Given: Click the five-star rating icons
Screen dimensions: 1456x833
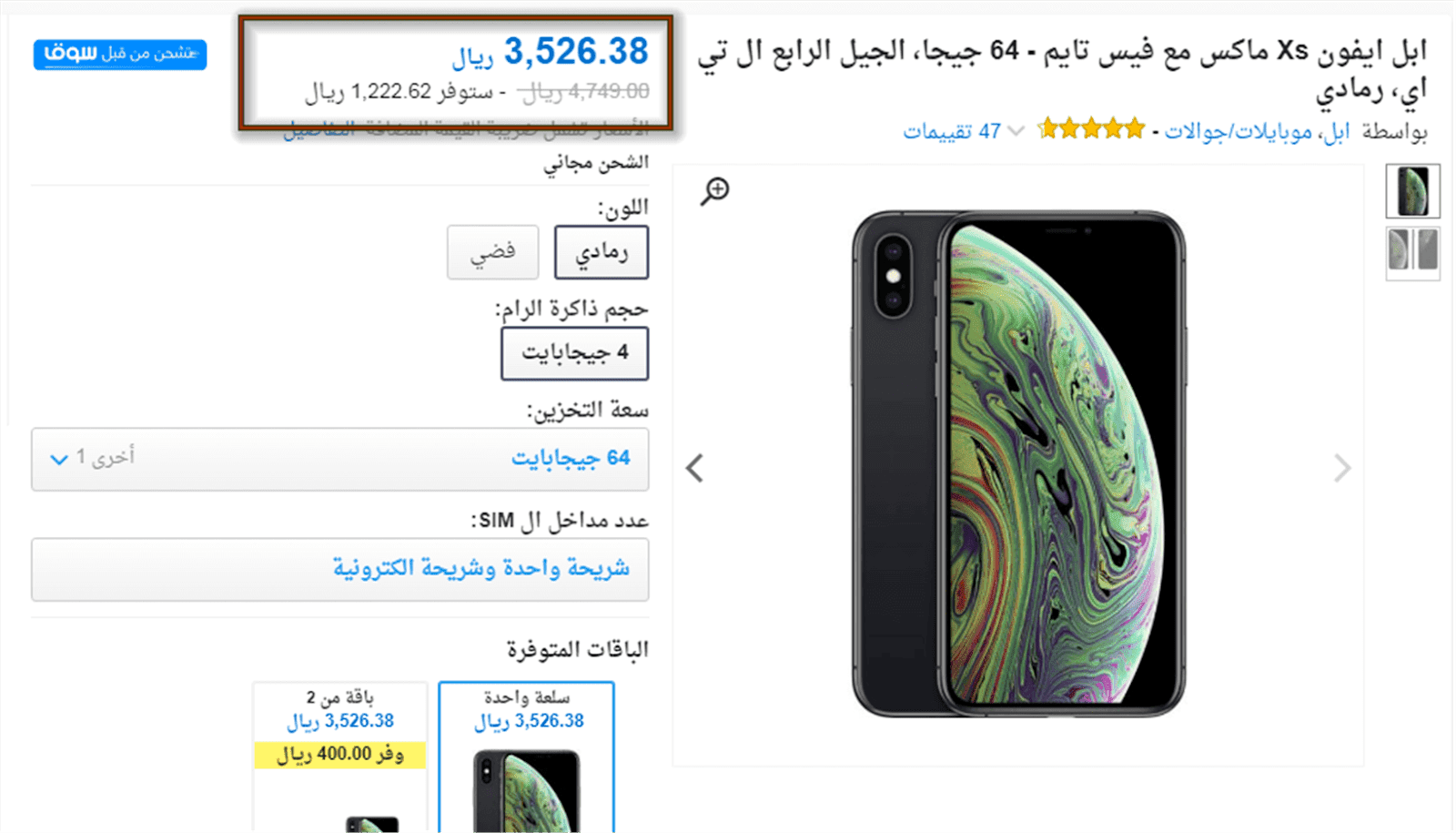Looking at the screenshot, I should click(x=1090, y=129).
